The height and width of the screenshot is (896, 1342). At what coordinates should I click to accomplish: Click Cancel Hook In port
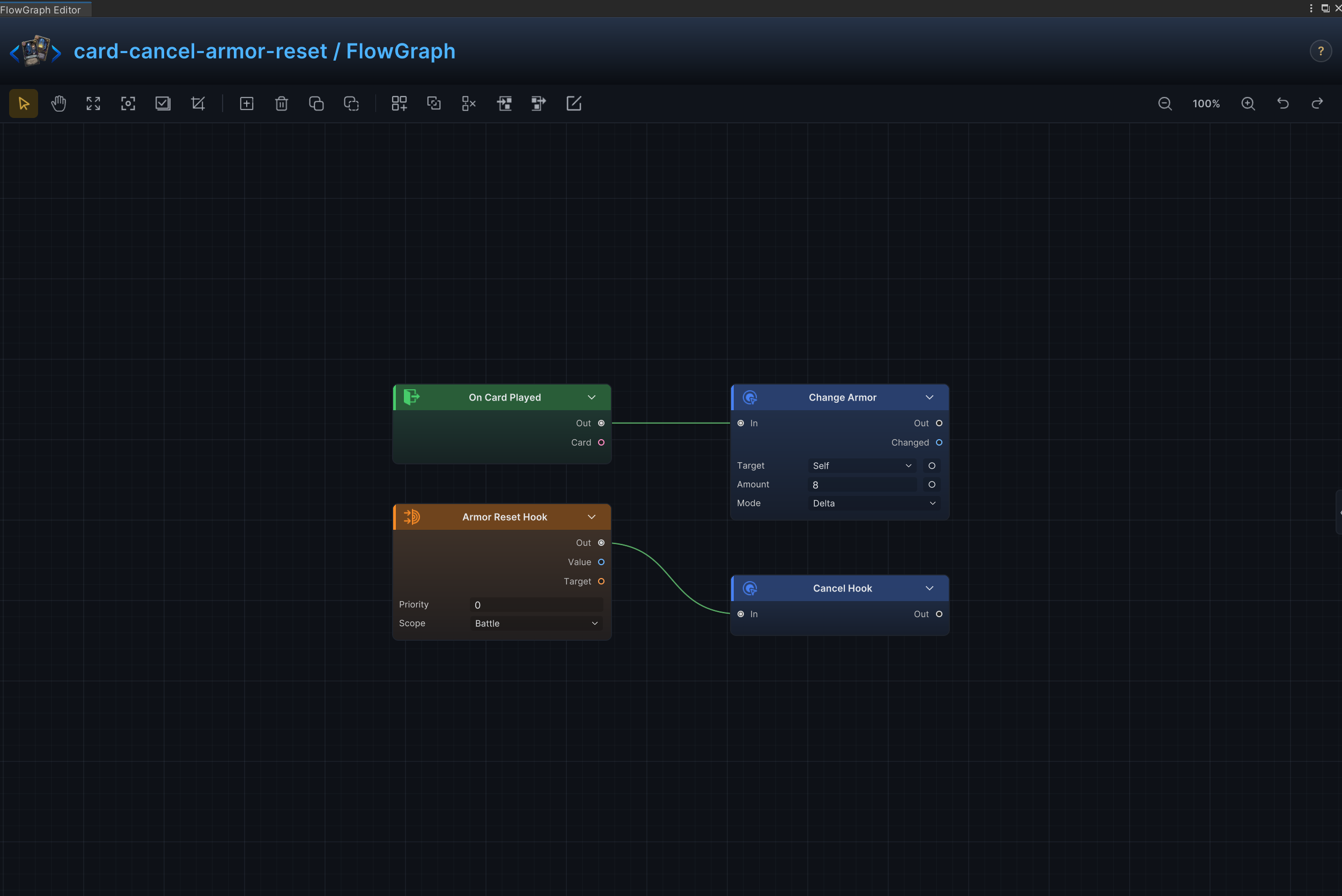(x=741, y=614)
